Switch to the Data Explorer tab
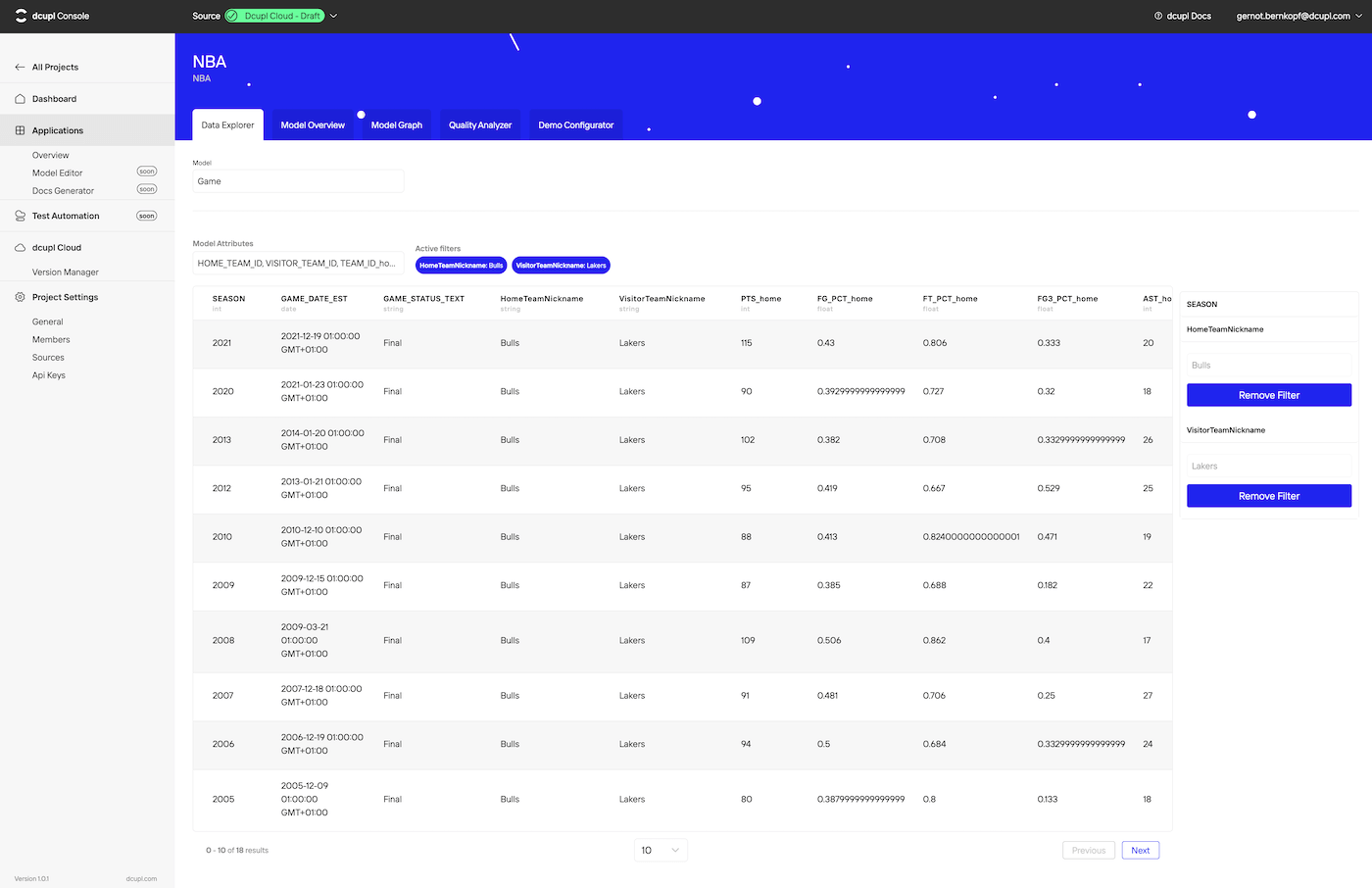This screenshot has height=888, width=1372. point(227,124)
